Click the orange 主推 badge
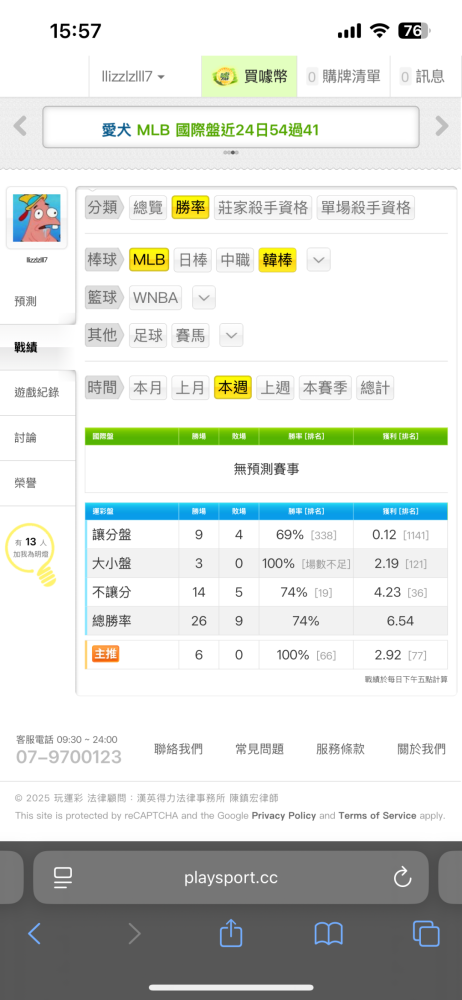462x1000 pixels. click(106, 654)
